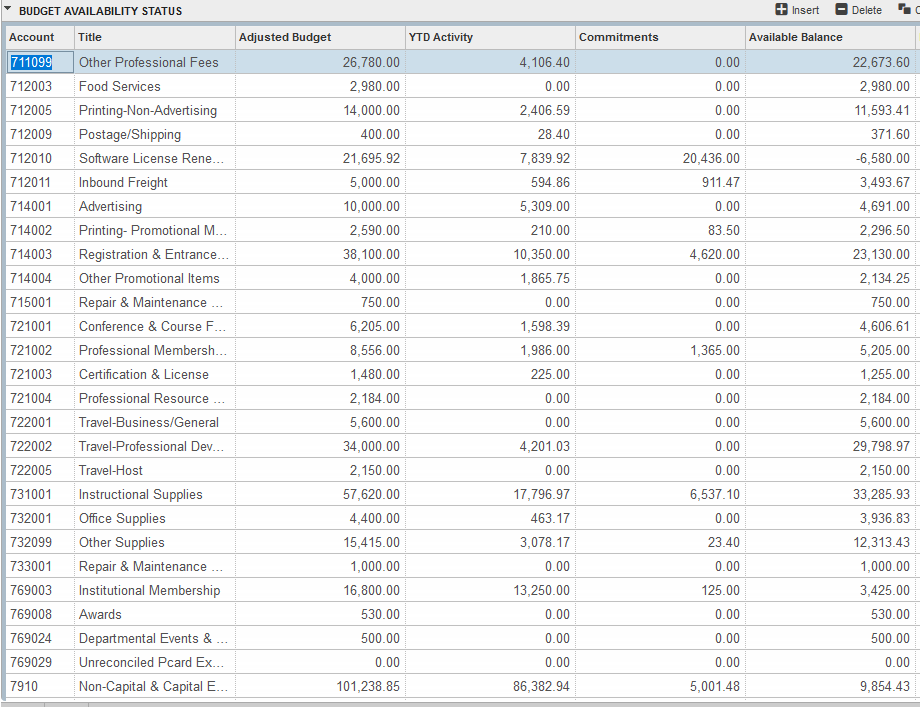Click the 101,238.85 adjusted budget
The image size is (920, 707).
pyautogui.click(x=368, y=688)
